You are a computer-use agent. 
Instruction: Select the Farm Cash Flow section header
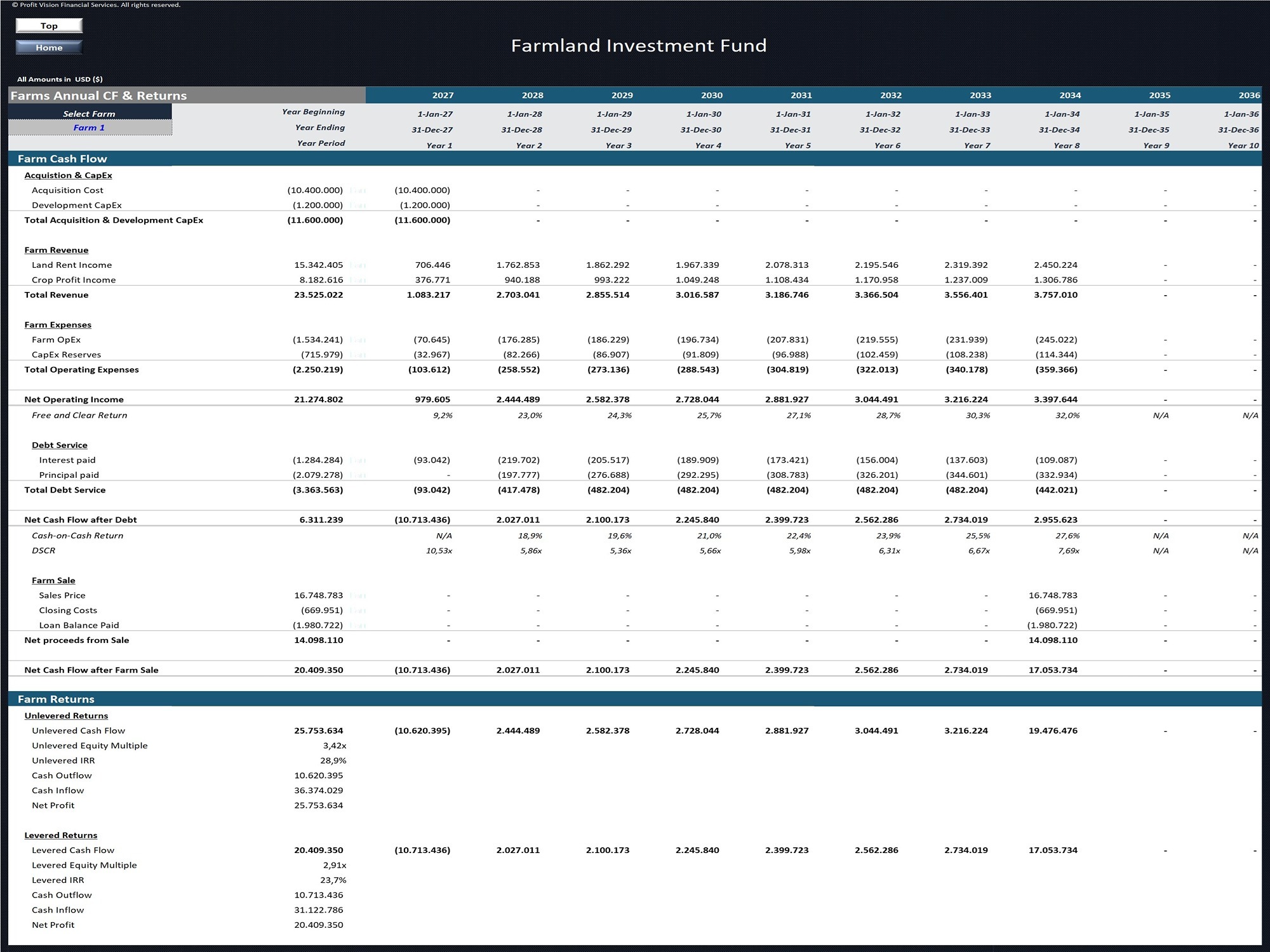tap(62, 159)
